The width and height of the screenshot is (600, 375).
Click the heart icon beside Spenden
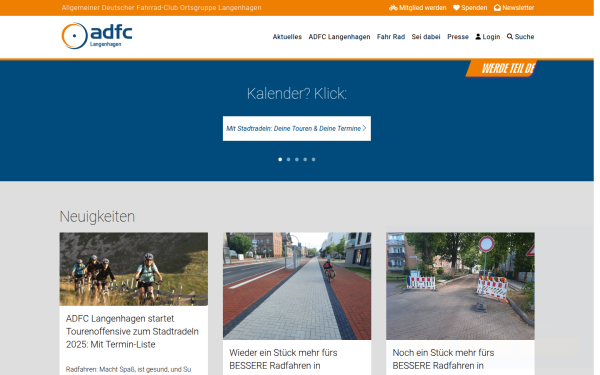(456, 8)
